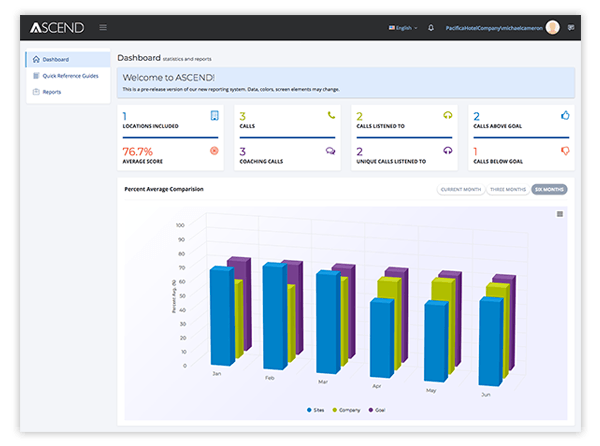Click the Calls phone icon
600x446 pixels.
331,115
